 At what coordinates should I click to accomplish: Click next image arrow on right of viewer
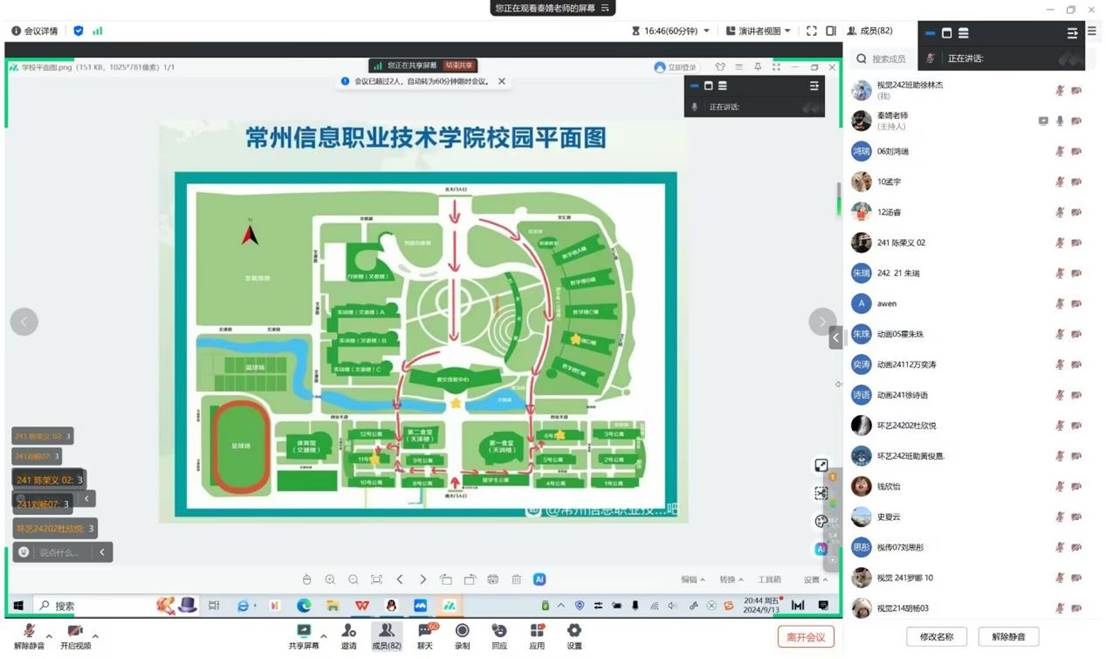[x=822, y=322]
